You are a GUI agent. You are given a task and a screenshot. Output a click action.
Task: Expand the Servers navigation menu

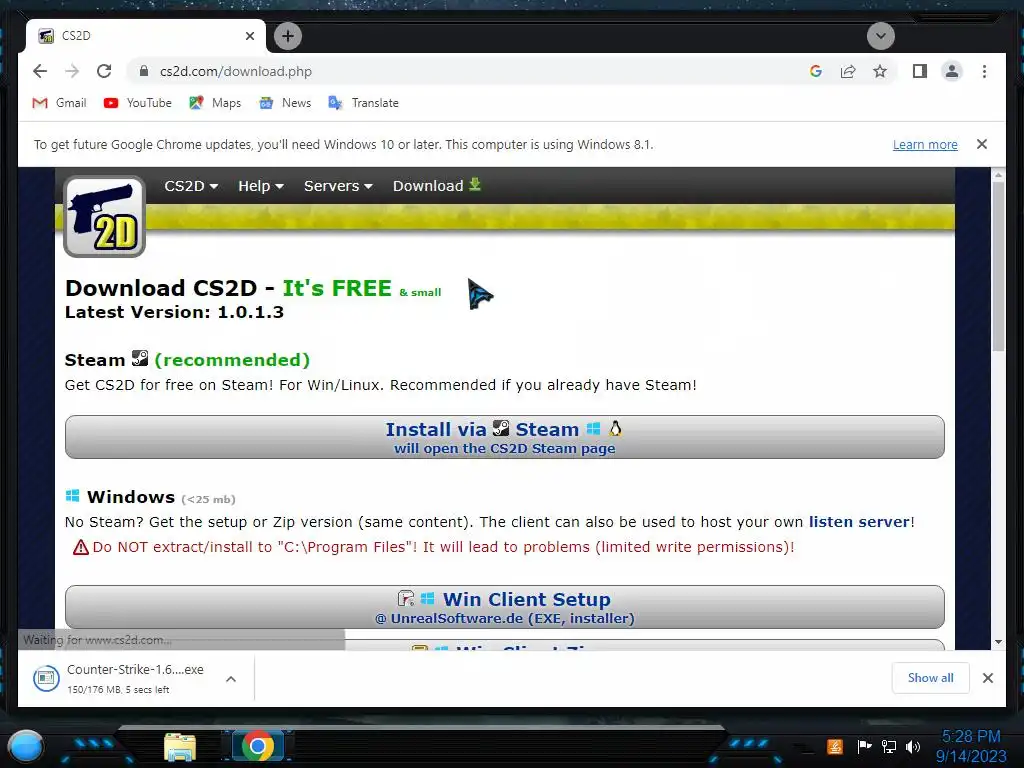338,186
